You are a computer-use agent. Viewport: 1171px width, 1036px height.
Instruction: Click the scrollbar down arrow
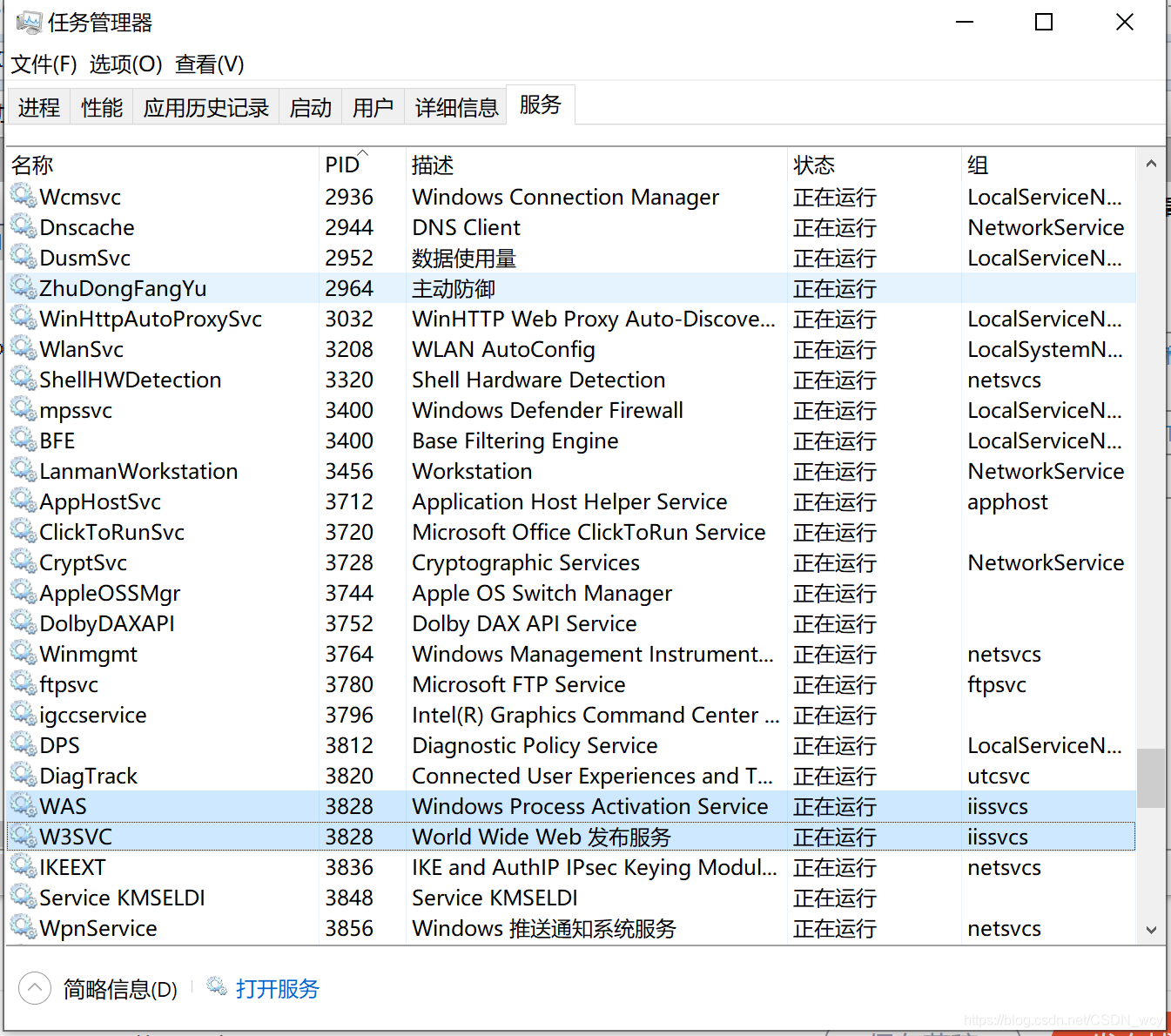coord(1151,929)
